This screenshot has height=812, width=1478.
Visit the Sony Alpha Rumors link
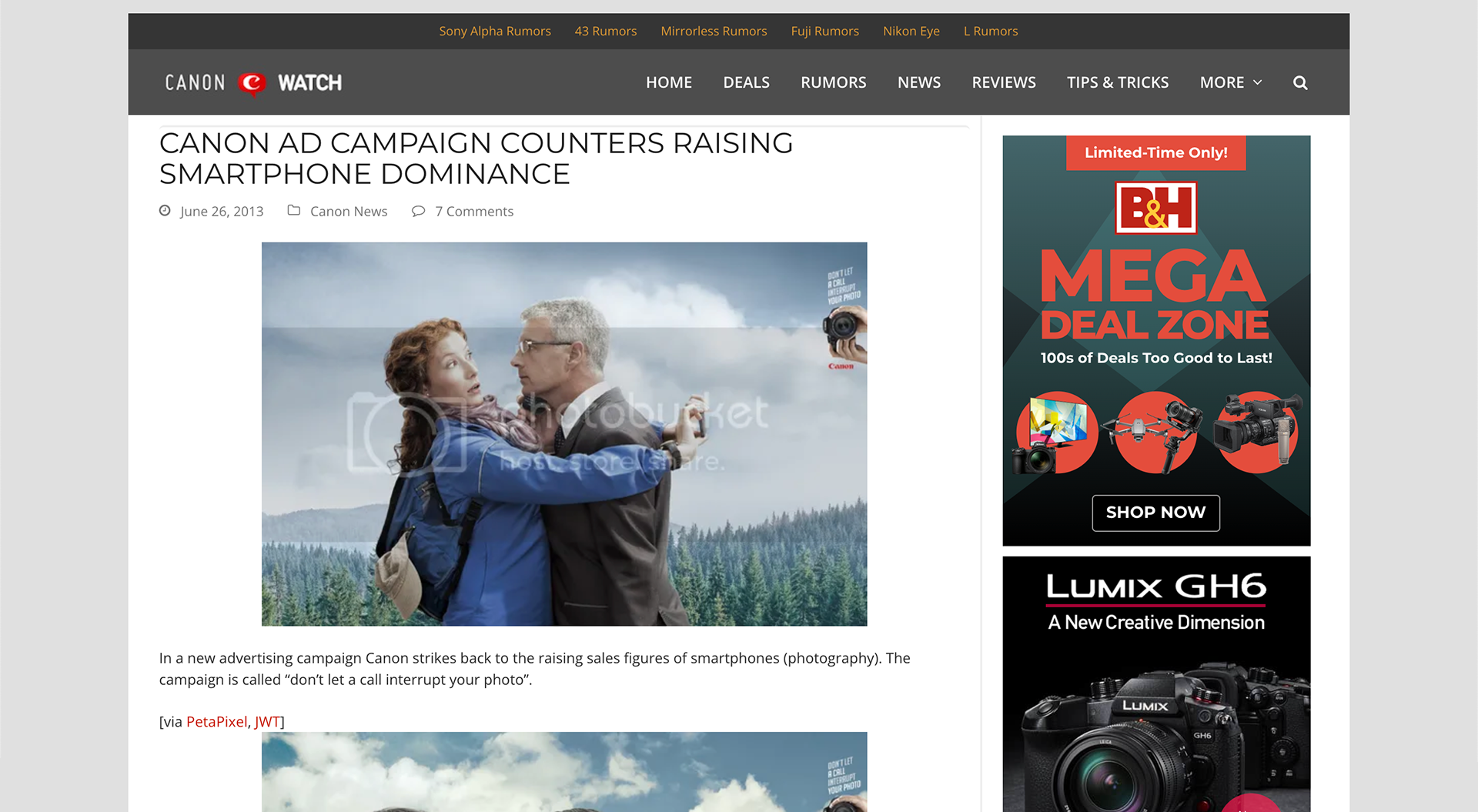(x=495, y=31)
